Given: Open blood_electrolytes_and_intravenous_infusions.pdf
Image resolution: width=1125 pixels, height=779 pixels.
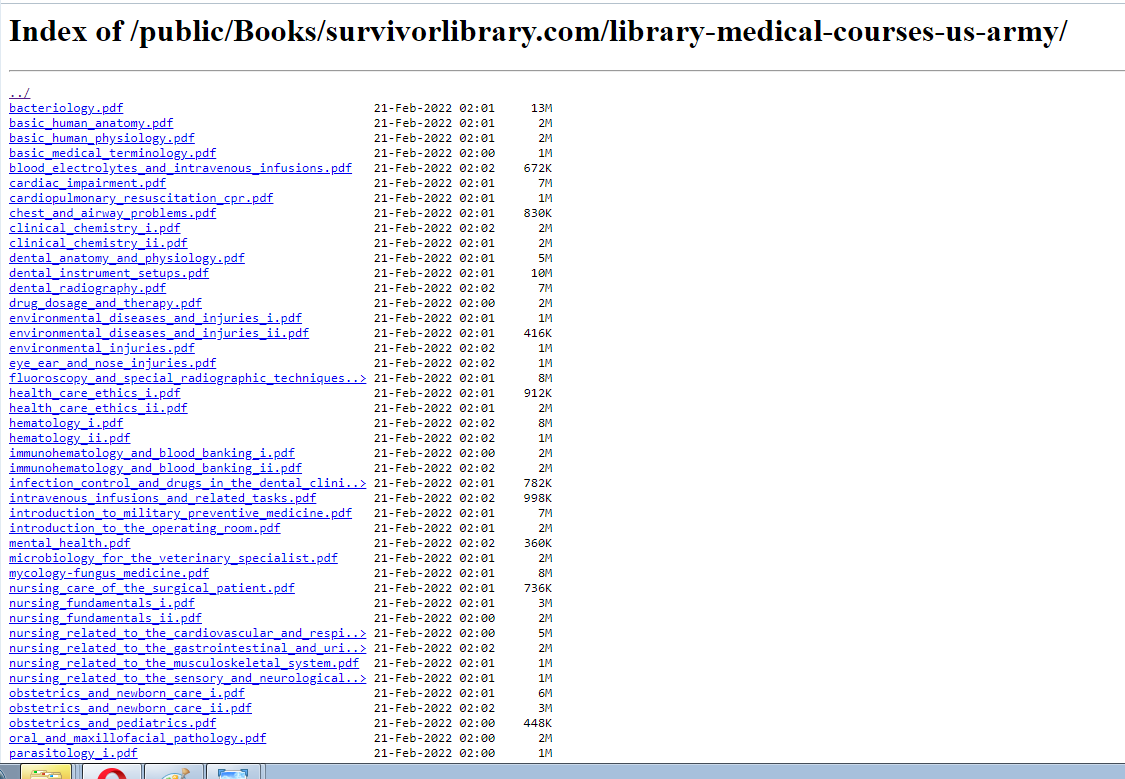Looking at the screenshot, I should tap(181, 169).
